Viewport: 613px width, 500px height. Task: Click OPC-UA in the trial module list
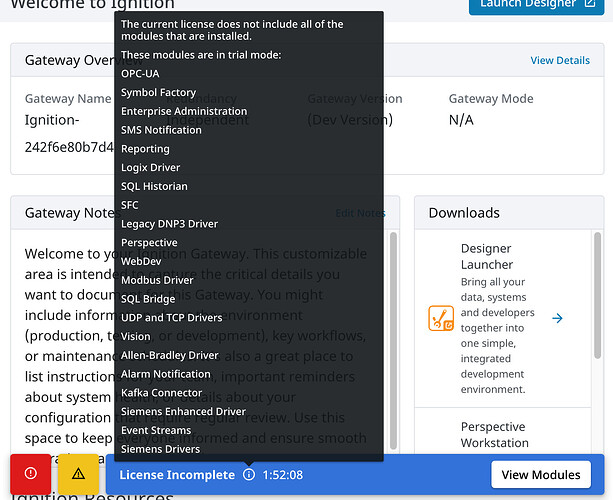(x=140, y=73)
